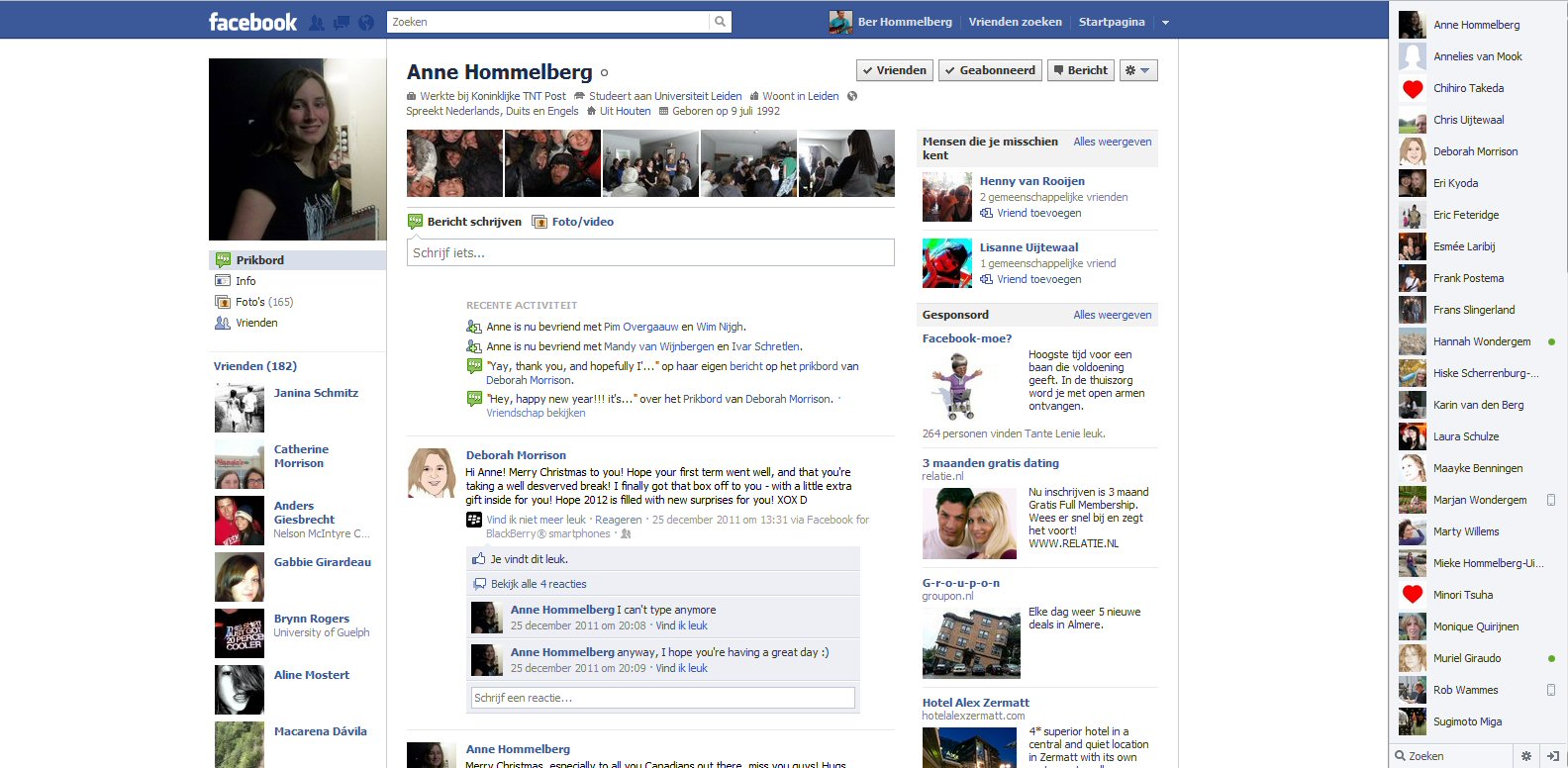1568x768 pixels.
Task: Add Lisanne Uijtewaal as friend
Action: pos(1038,279)
